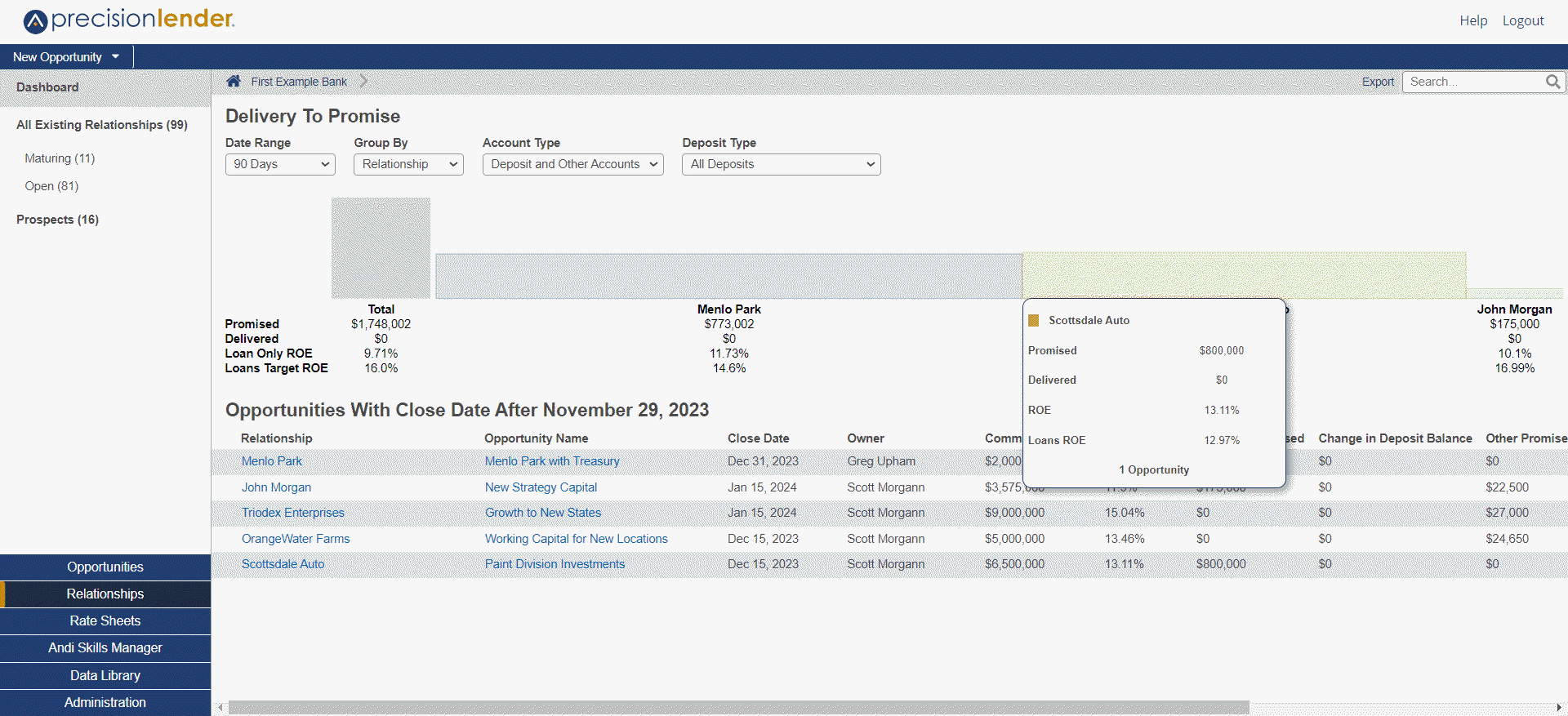The height and width of the screenshot is (716, 1568).
Task: Click the $24,650 other promise cell
Action: (1507, 539)
